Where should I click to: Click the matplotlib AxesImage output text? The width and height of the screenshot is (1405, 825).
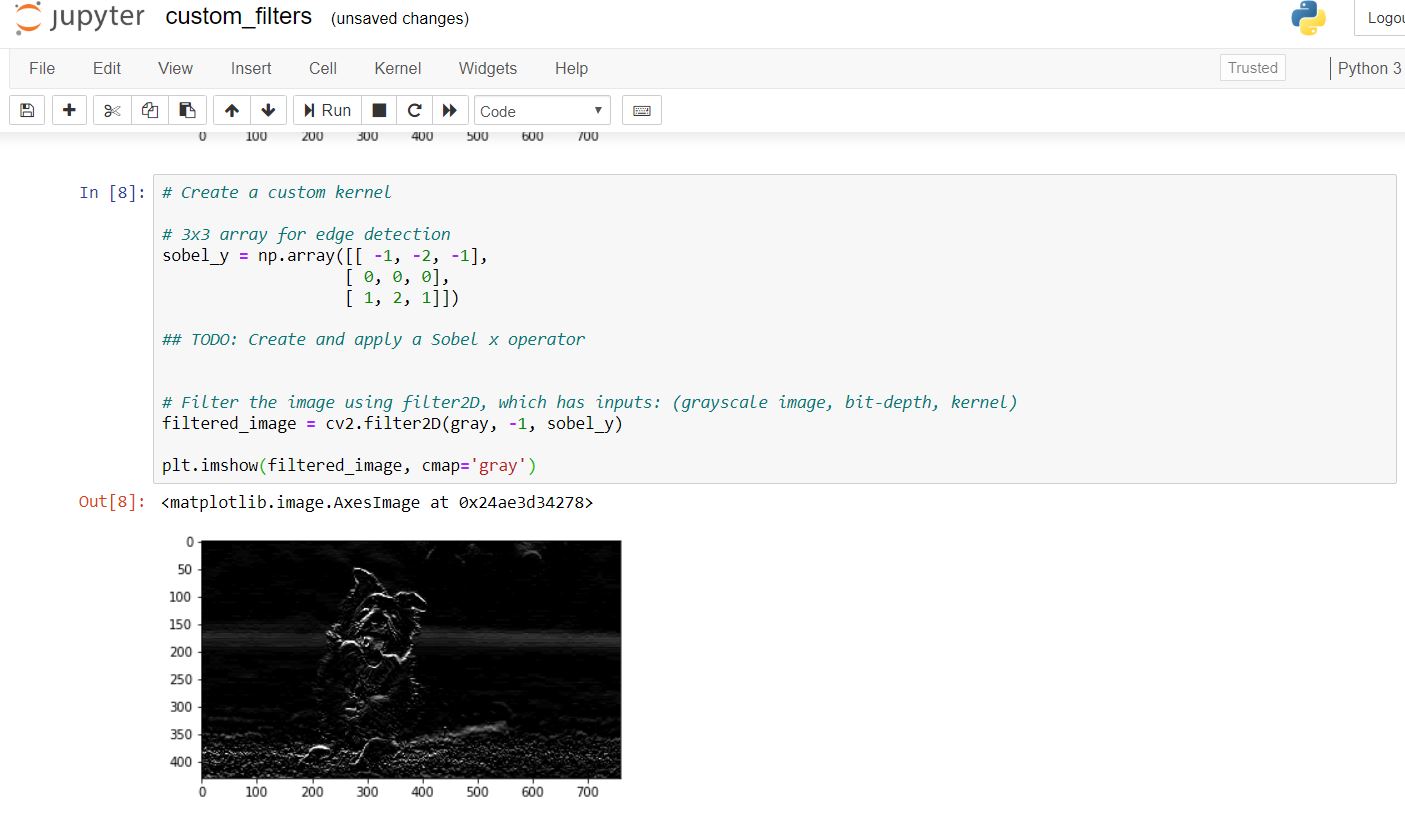[x=377, y=502]
